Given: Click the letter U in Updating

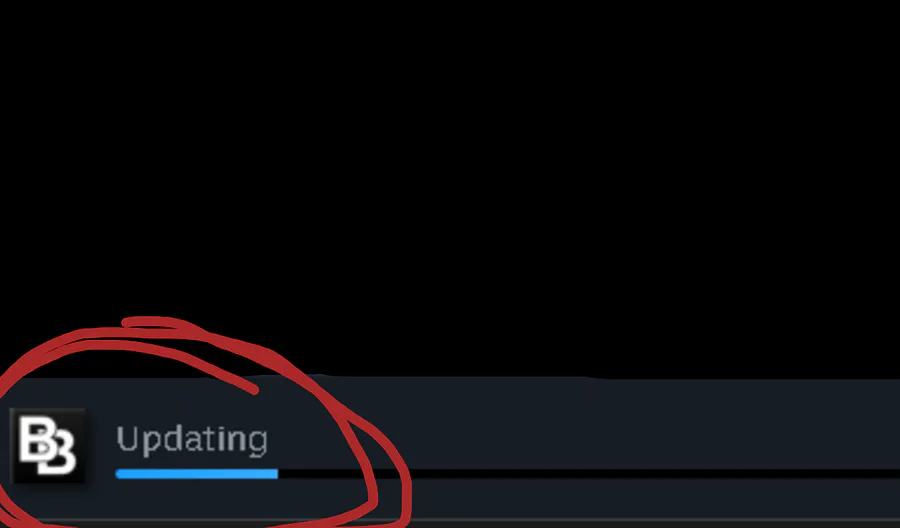Looking at the screenshot, I should [x=125, y=438].
